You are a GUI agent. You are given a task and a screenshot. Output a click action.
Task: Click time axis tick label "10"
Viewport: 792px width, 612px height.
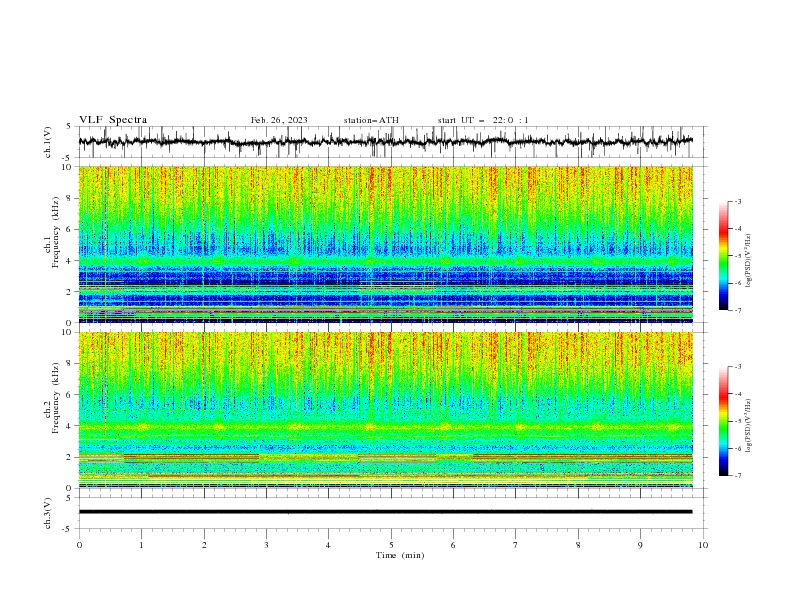[703, 545]
